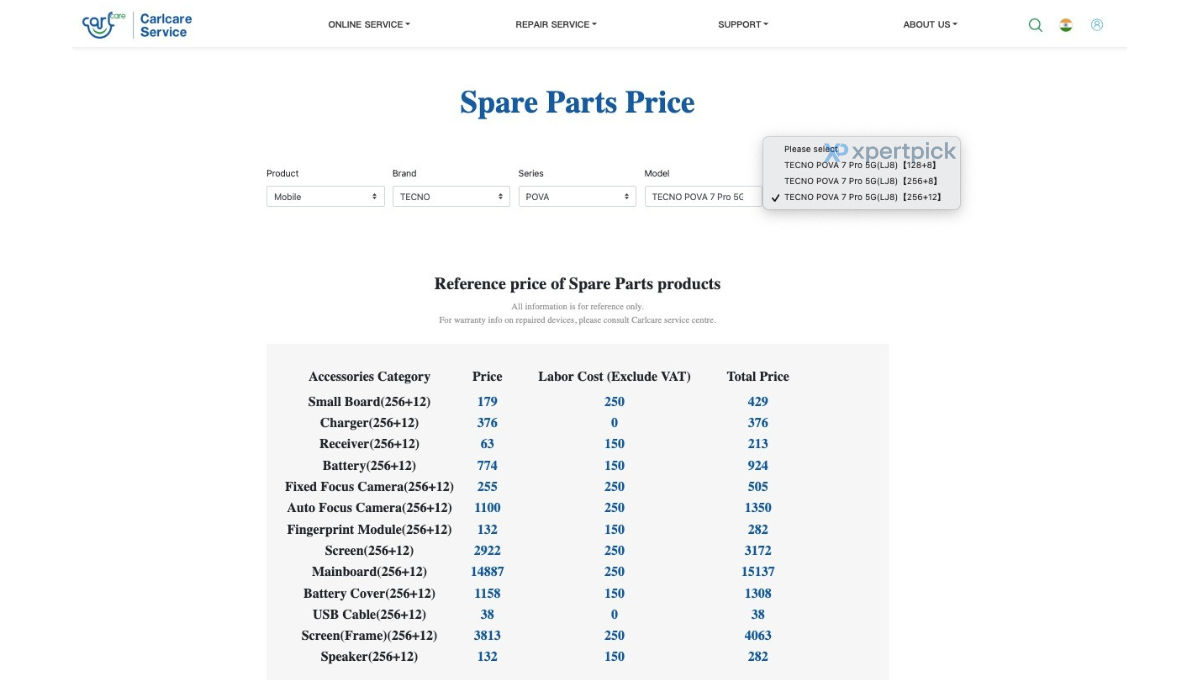Click the Screen(Frame)(256+12) row label

(369, 636)
